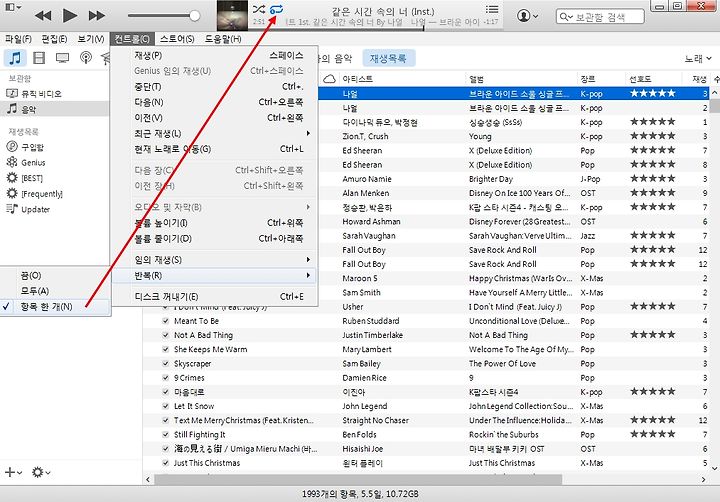Select repeat option 항목 한 개(N)
Screen dimensions: 720x502
[x=55, y=307]
